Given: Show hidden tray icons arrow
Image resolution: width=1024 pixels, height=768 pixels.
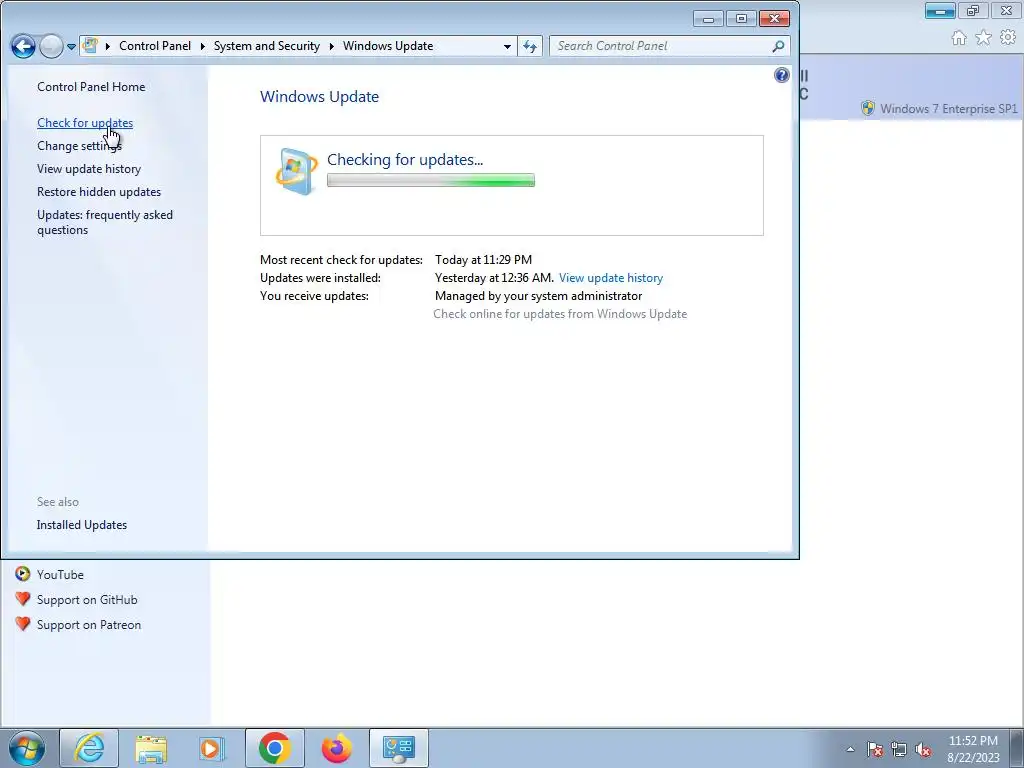Looking at the screenshot, I should click(x=850, y=749).
